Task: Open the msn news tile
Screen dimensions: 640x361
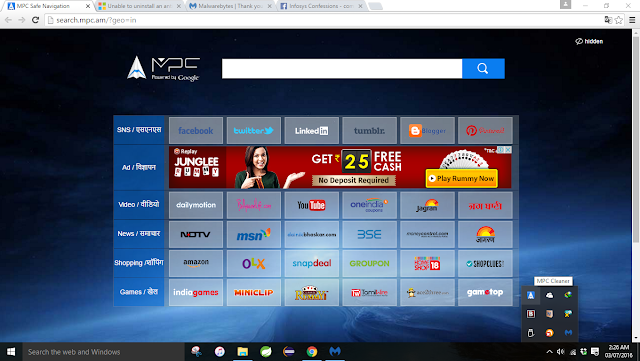Action: [254, 234]
